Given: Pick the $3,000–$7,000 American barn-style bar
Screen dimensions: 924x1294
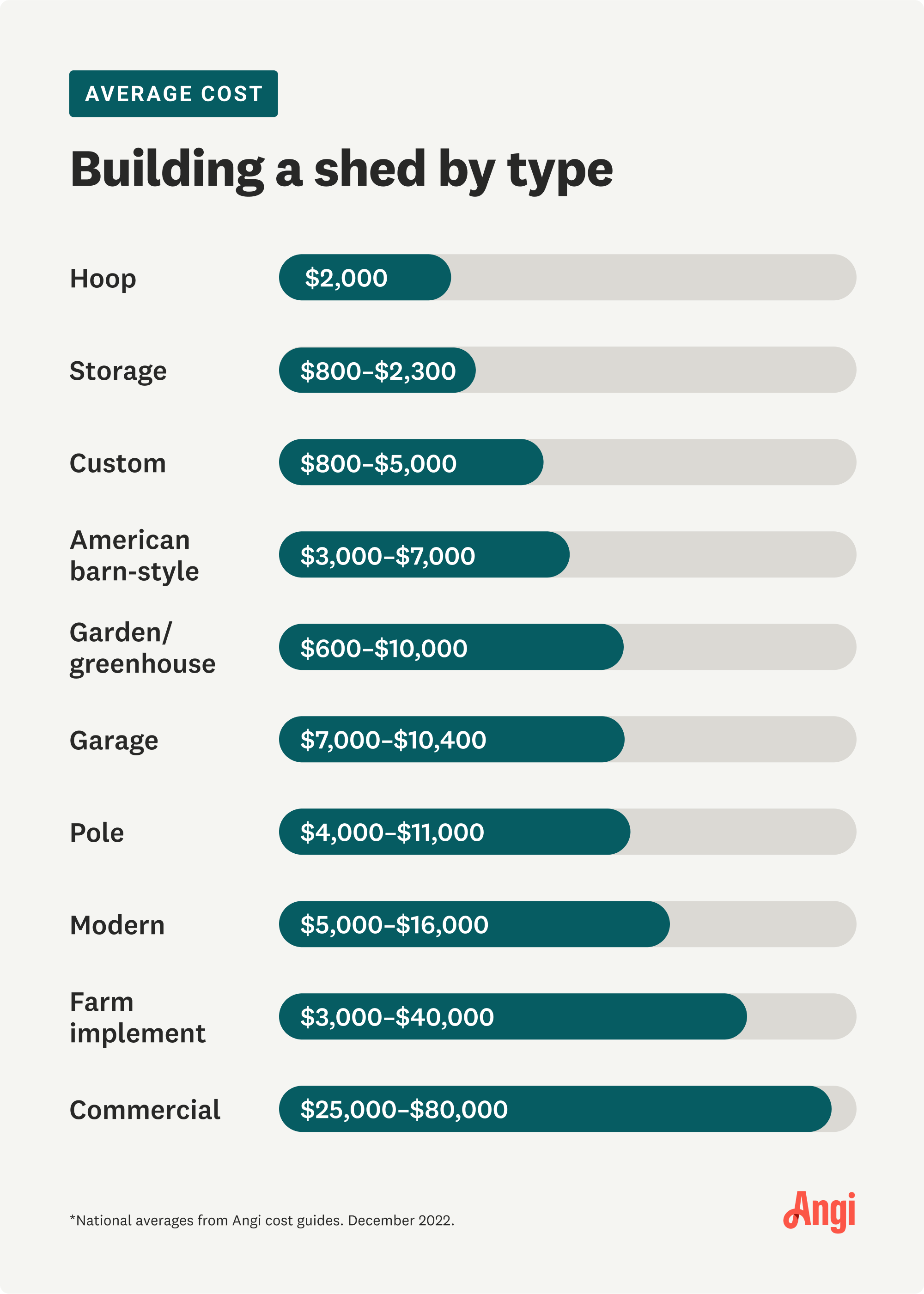Looking at the screenshot, I should pyautogui.click(x=424, y=555).
